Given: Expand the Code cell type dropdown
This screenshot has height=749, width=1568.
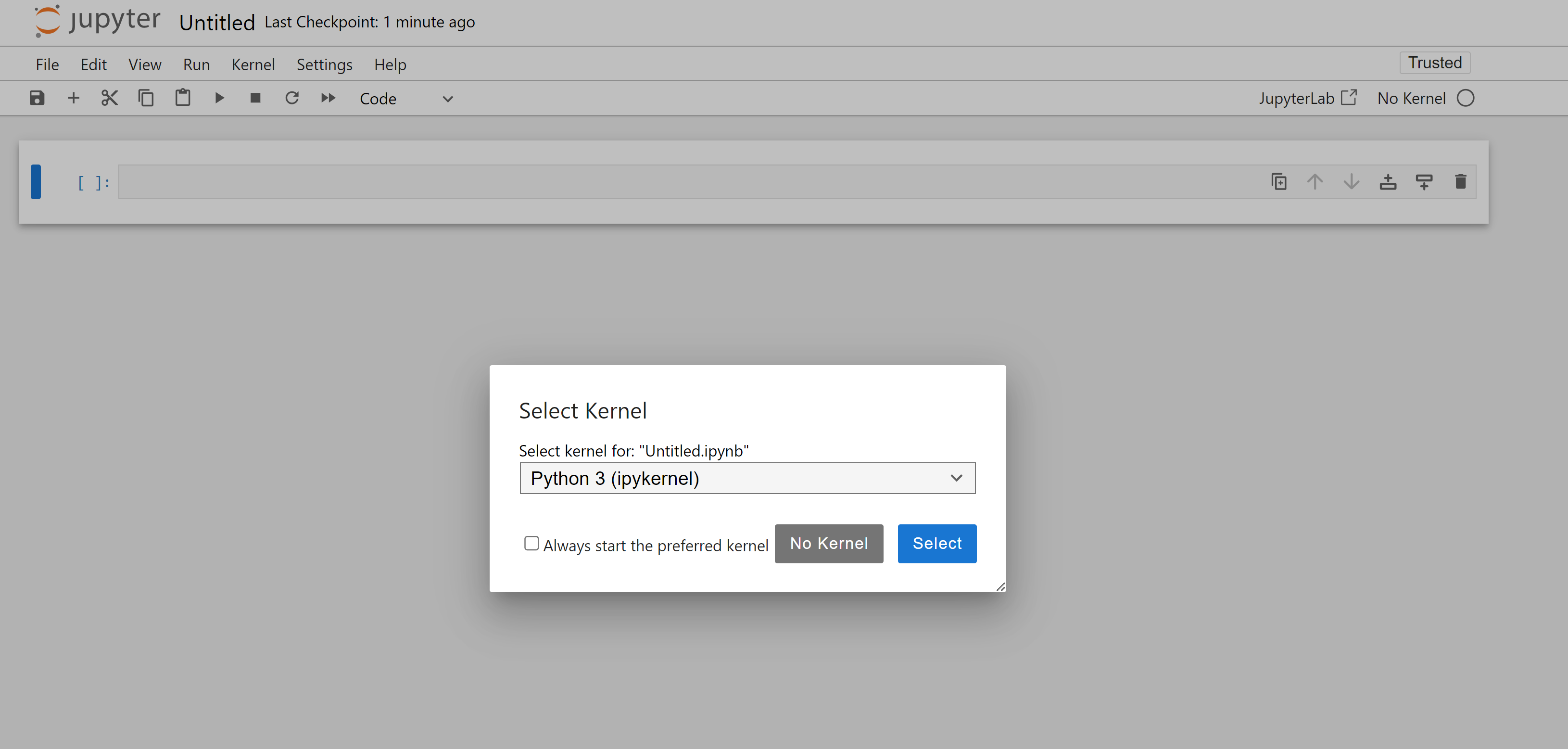Looking at the screenshot, I should pyautogui.click(x=406, y=99).
